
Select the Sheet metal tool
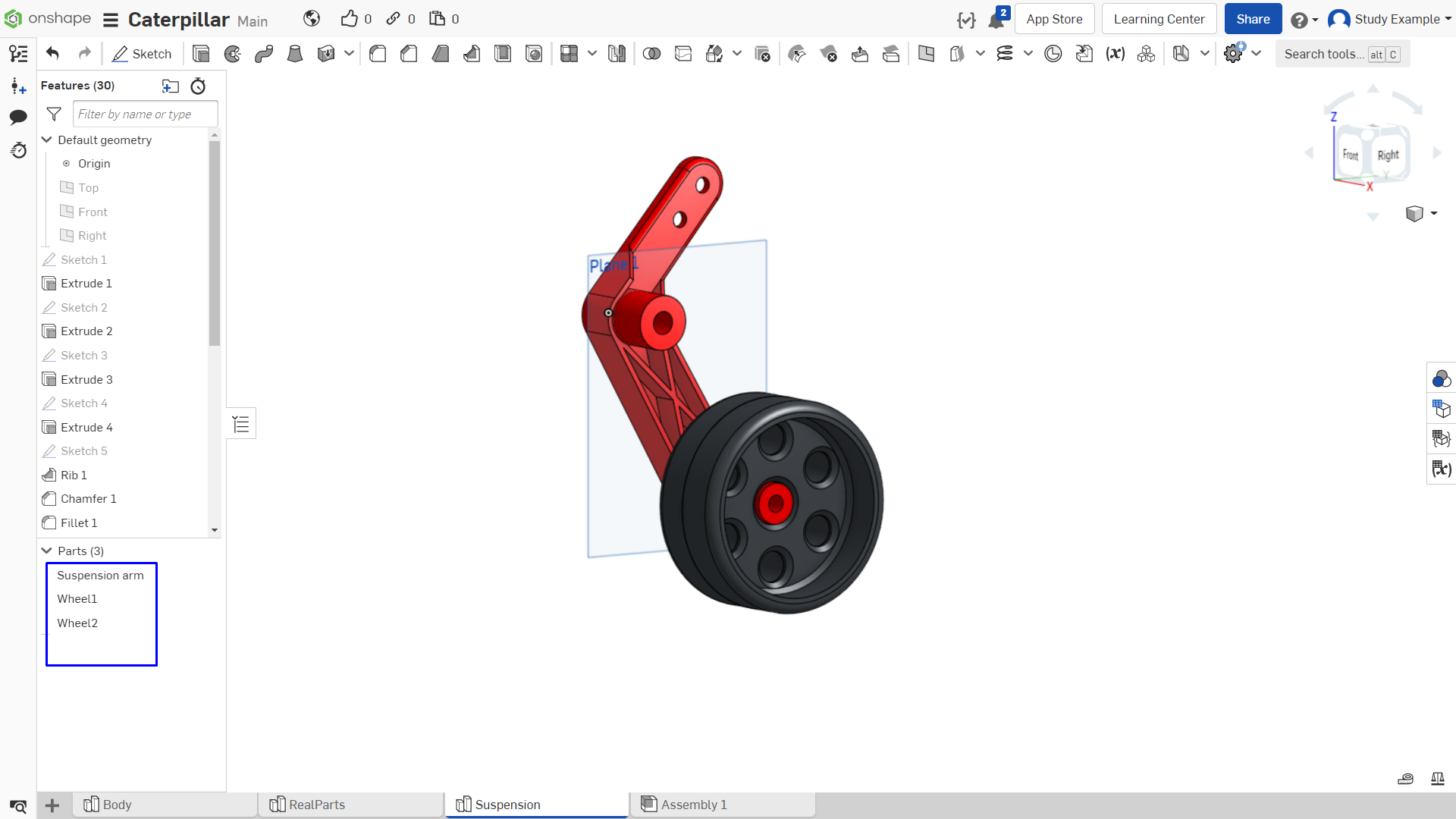1181,54
